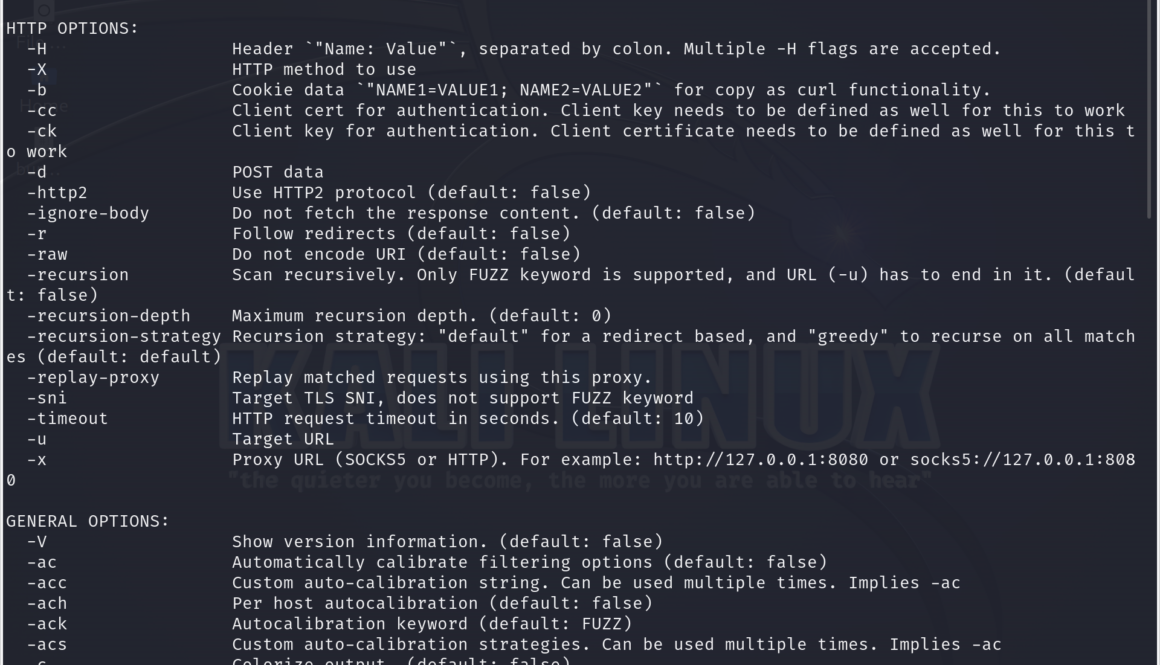The image size is (1160, 665).
Task: Click the -timeout flag text
Action: [x=67, y=419]
